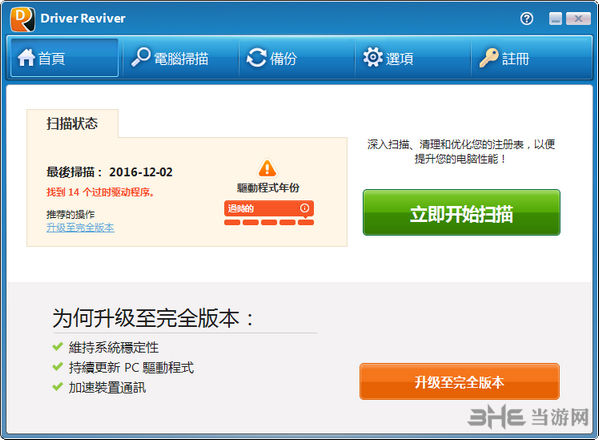Viewport: 599px width, 440px height.
Task: Click the orange warning triangle icon
Action: 267,168
